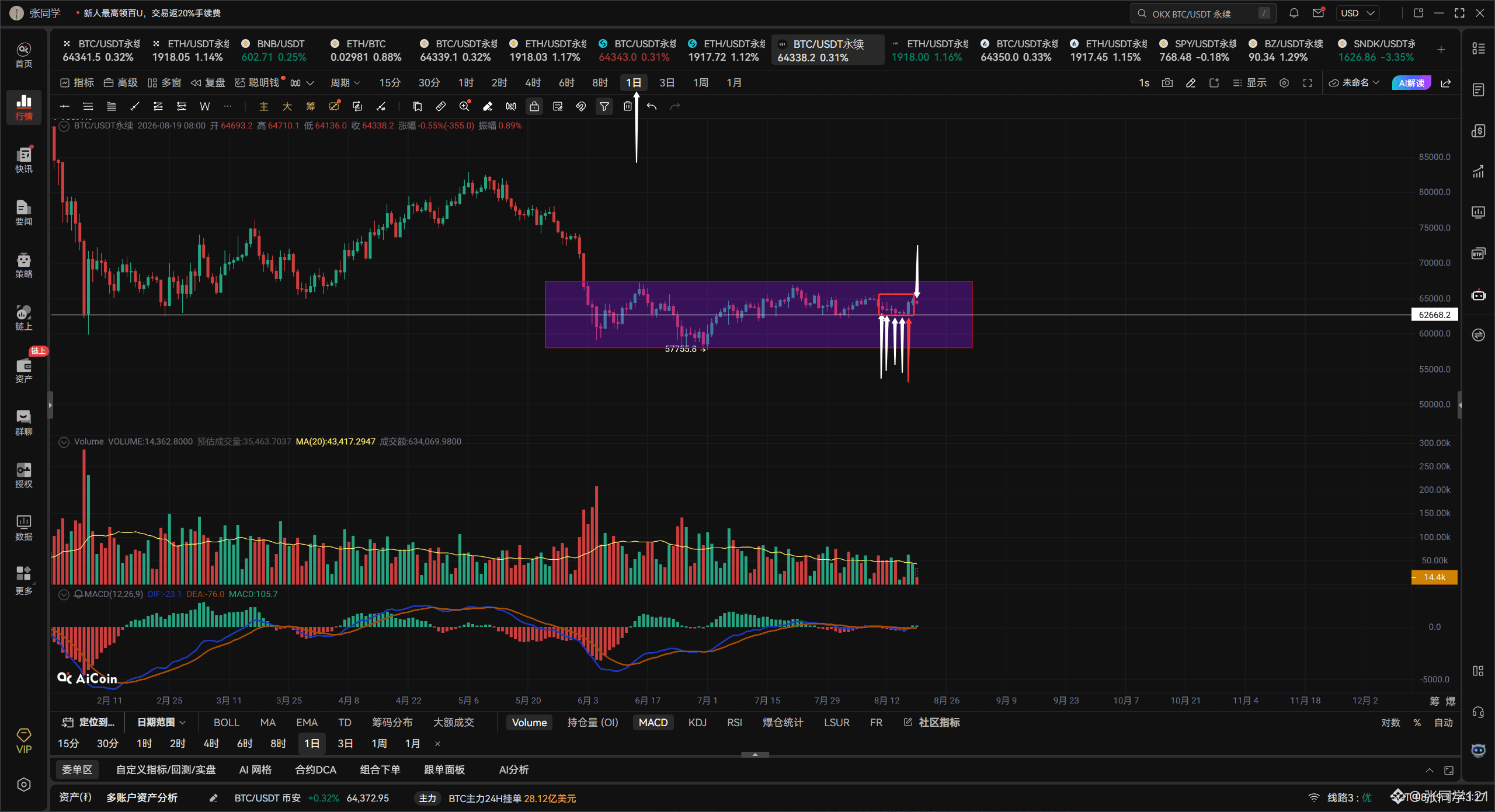Click the 定位到 locate button

(x=89, y=722)
